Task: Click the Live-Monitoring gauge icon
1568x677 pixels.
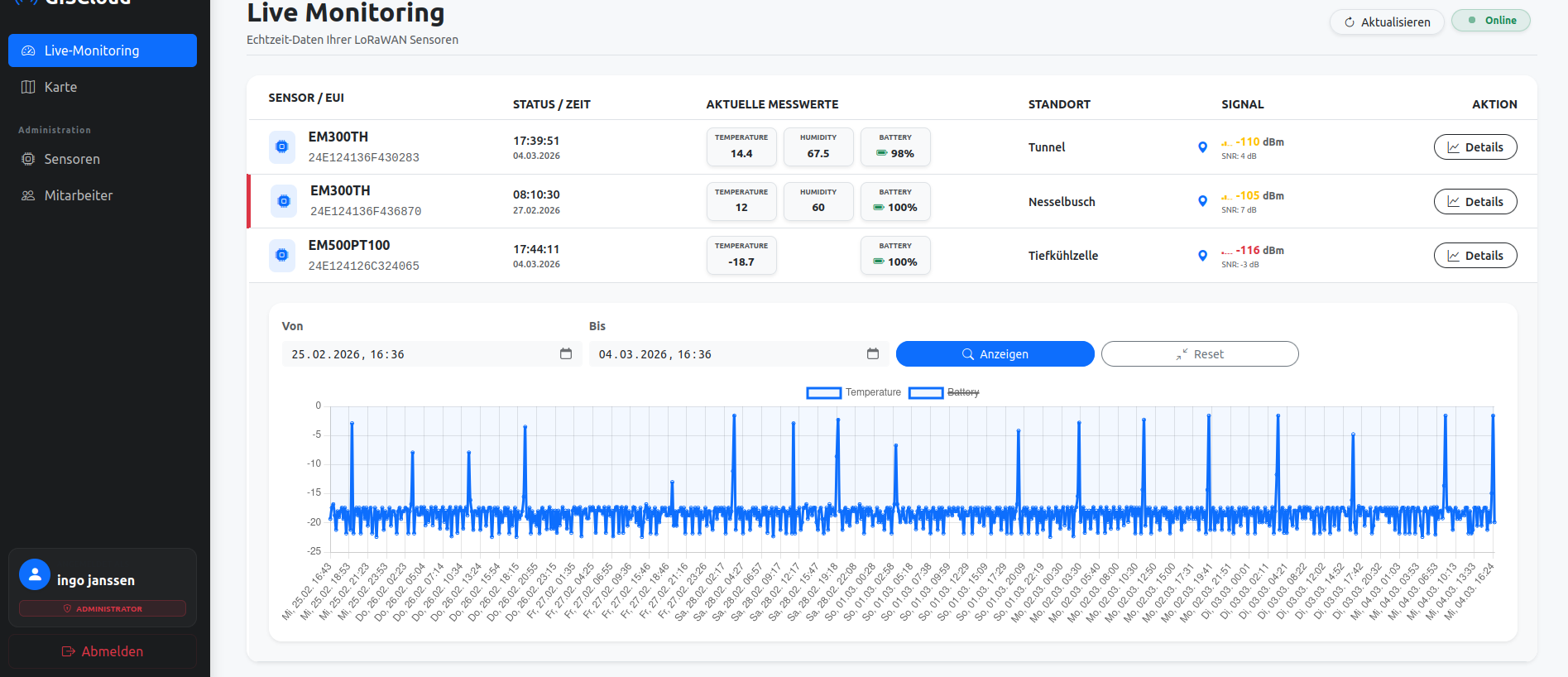Action: click(x=28, y=50)
